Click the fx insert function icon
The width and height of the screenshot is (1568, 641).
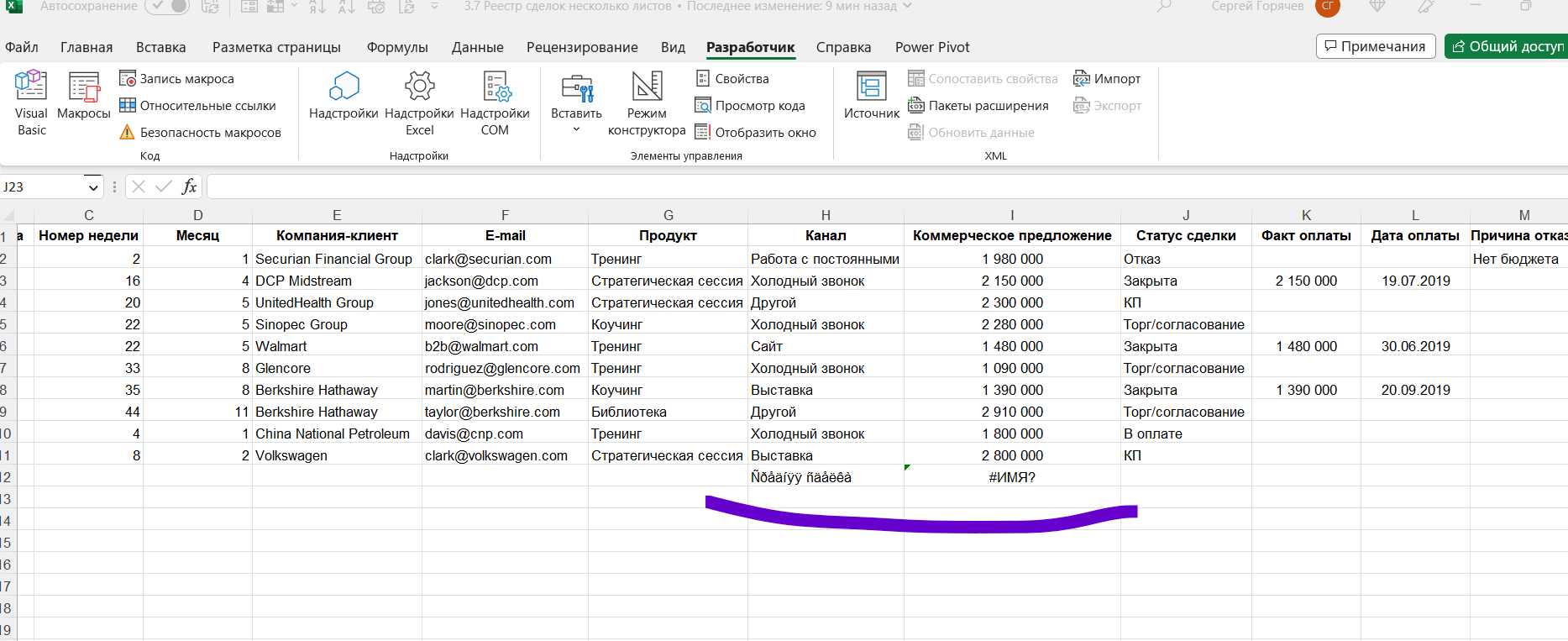click(x=189, y=187)
